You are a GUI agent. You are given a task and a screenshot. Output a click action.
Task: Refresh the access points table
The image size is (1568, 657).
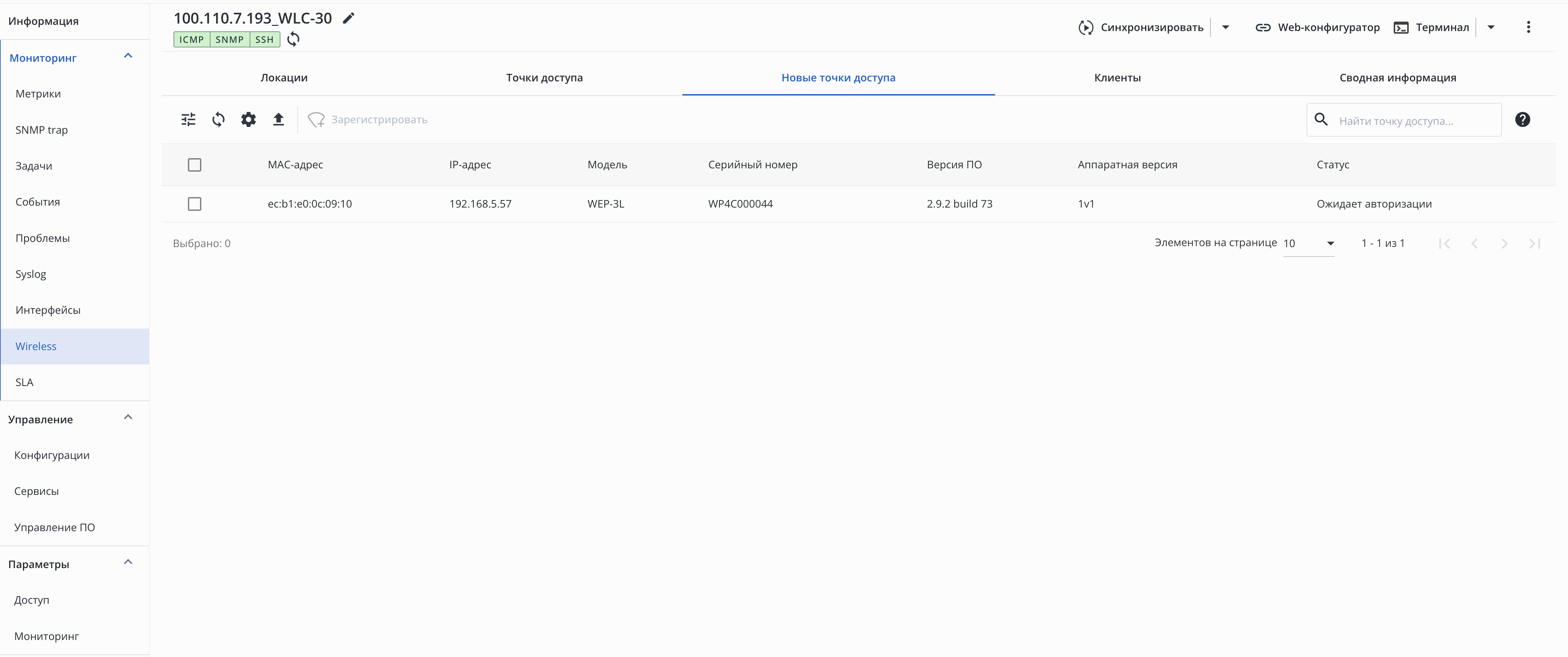pos(219,119)
